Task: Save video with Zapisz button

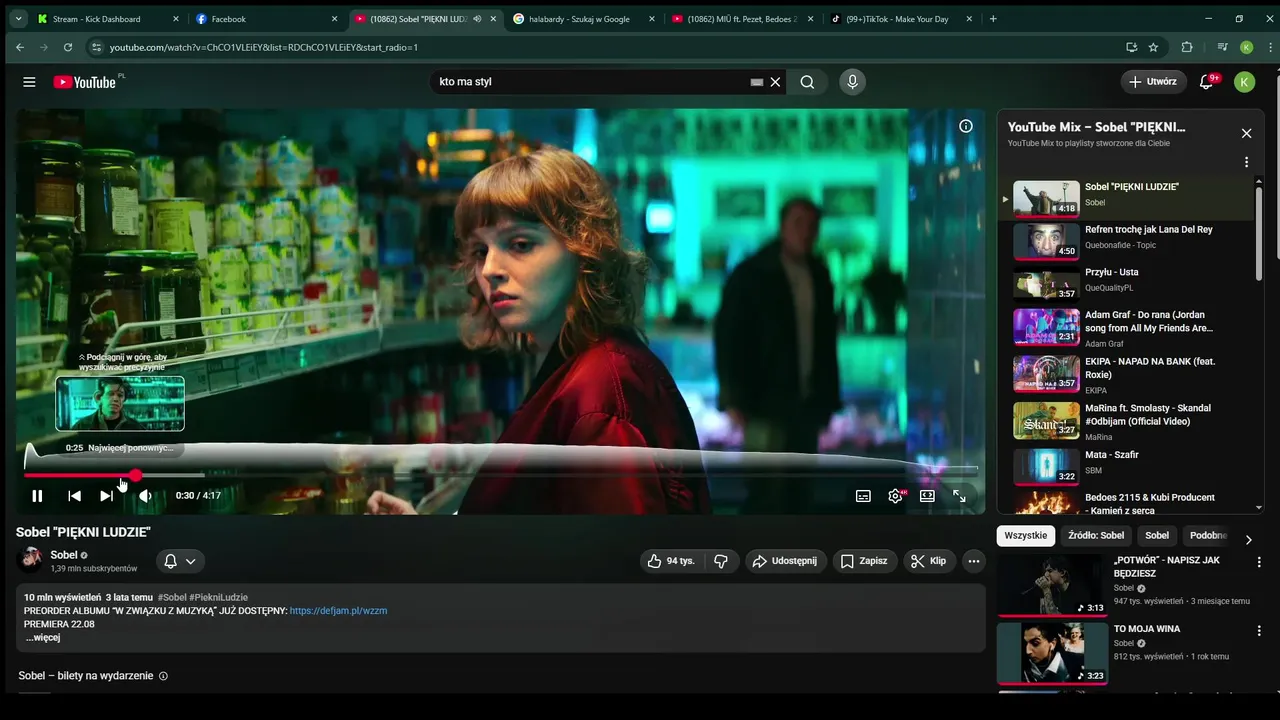Action: point(864,561)
